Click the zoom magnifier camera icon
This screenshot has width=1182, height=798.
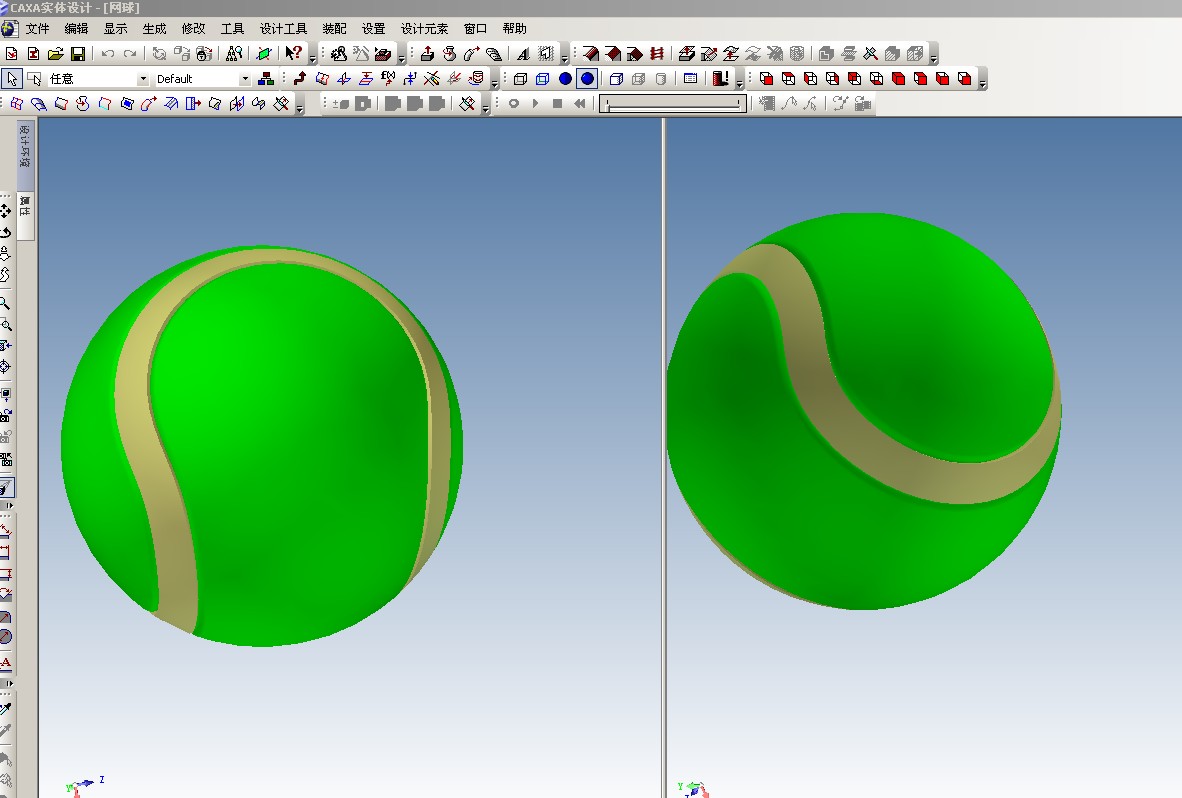click(6, 304)
